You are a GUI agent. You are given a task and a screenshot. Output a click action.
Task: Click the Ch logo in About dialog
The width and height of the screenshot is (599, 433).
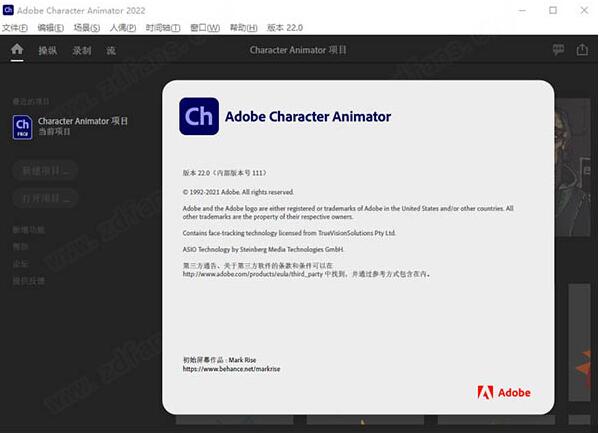[199, 116]
